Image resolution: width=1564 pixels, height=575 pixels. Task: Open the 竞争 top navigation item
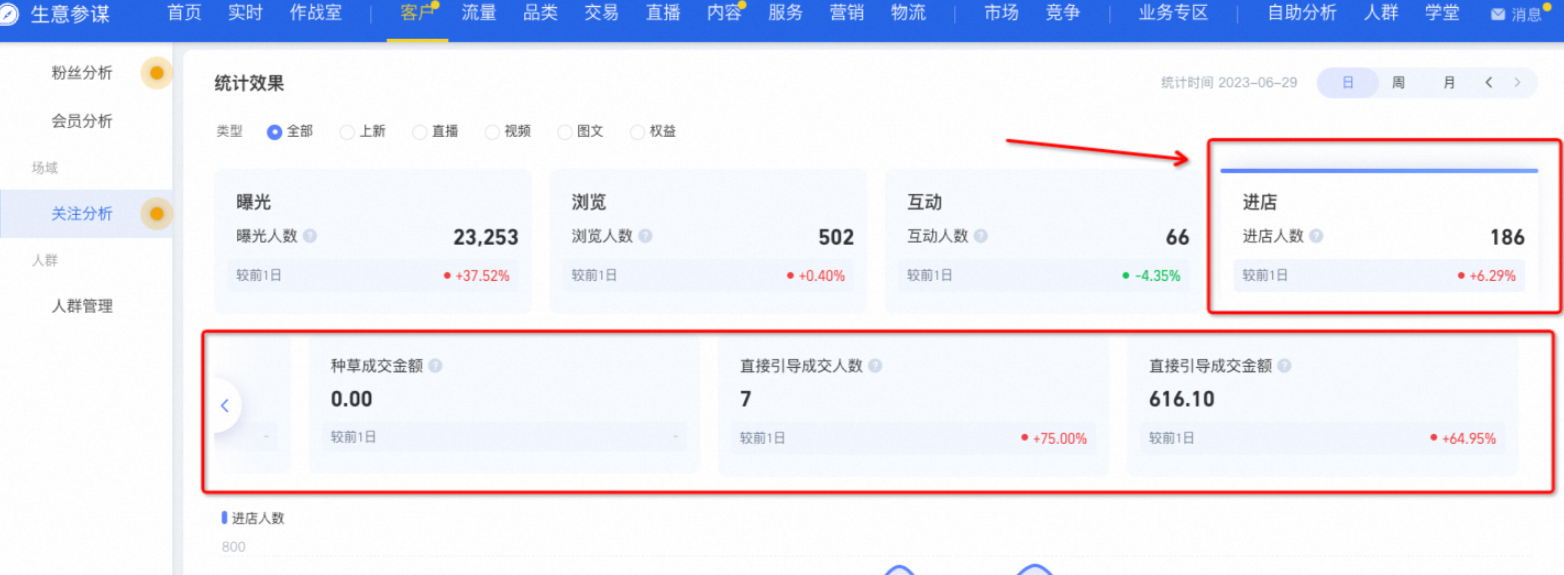click(1062, 14)
